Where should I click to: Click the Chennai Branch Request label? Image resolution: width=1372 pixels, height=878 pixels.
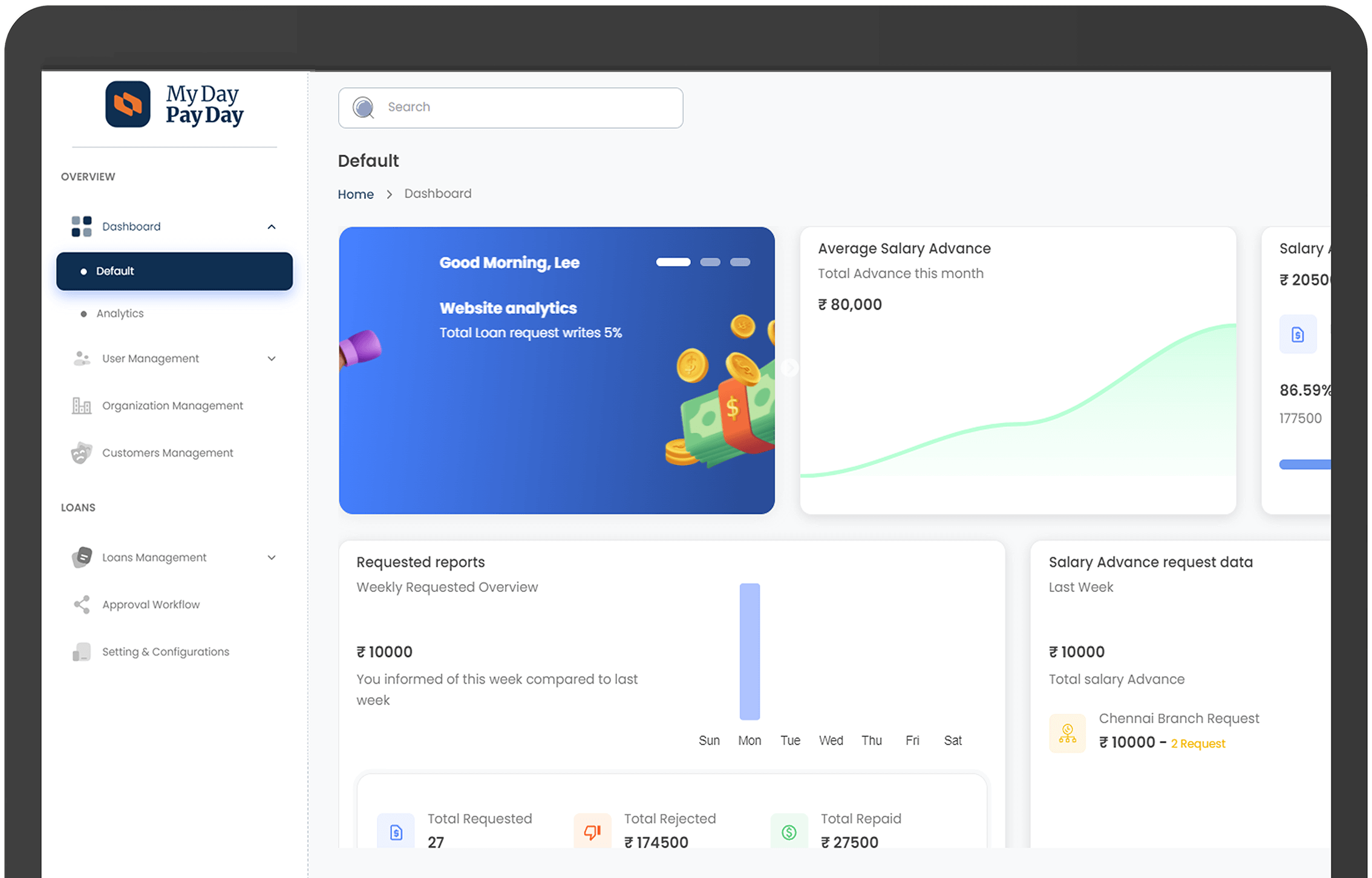tap(1179, 718)
